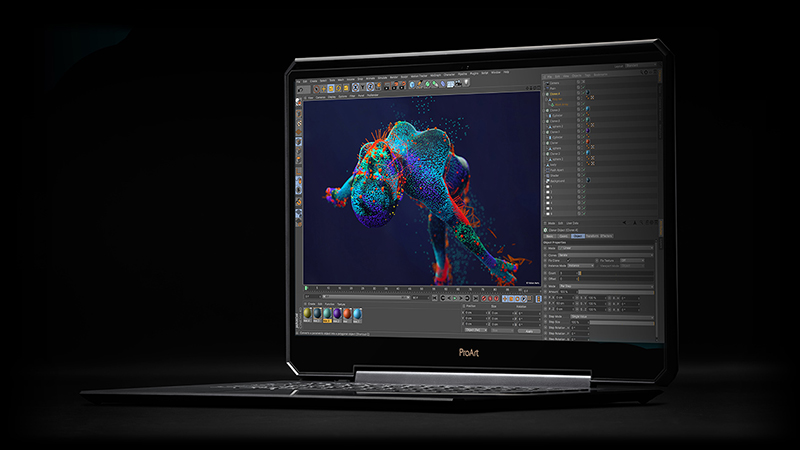Select the Live Selection tool
Viewport: 800px width, 450px height.
[x=316, y=89]
